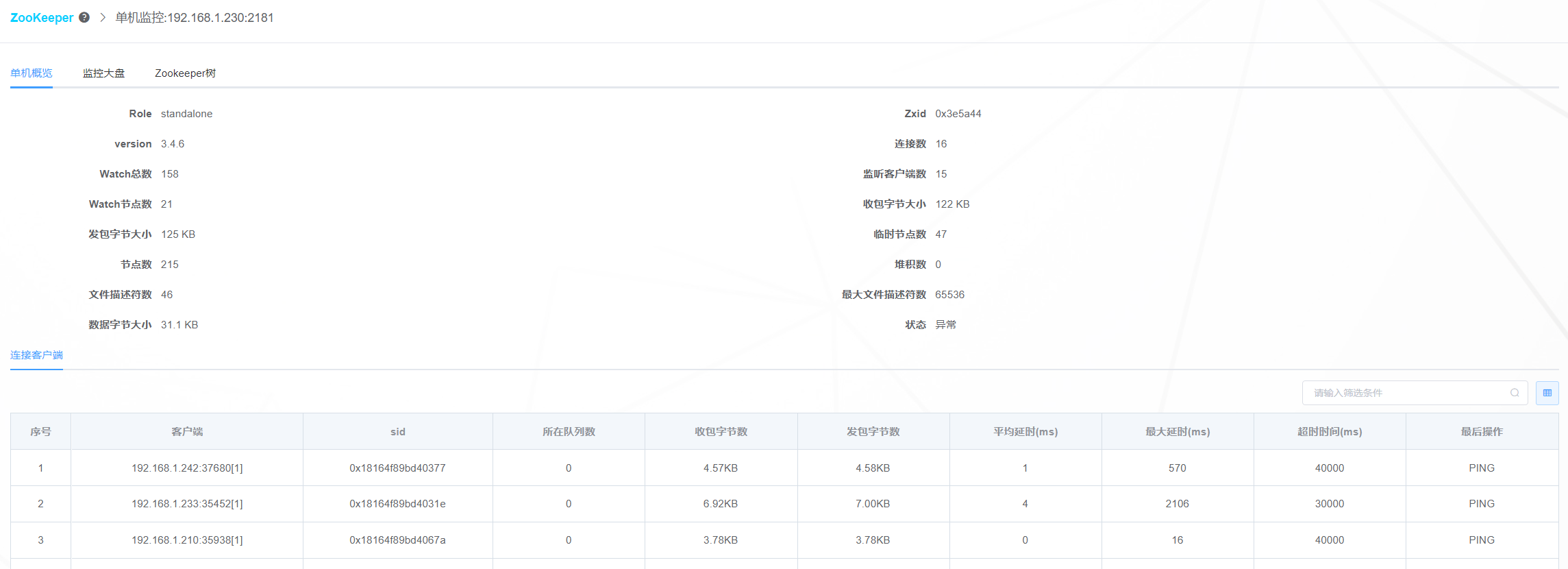The image size is (1568, 569).
Task: Click the 6.92KB received bytes cell
Action: pyautogui.click(x=721, y=504)
